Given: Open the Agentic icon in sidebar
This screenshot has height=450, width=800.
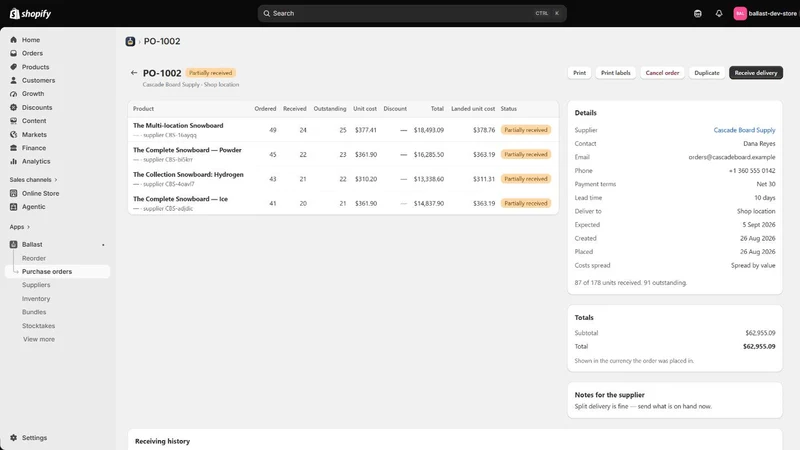Looking at the screenshot, I should point(13,207).
